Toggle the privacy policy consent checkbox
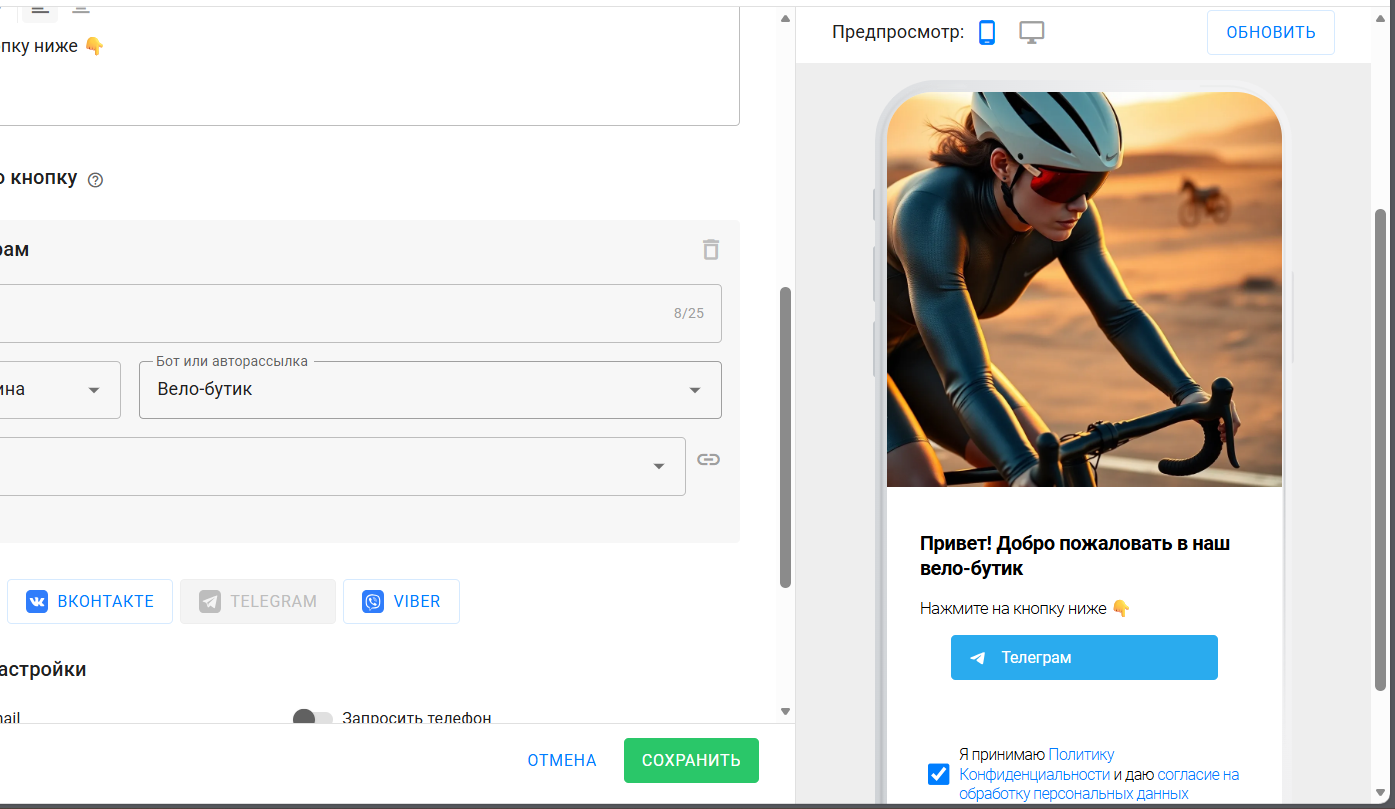Image resolution: width=1395 pixels, height=809 pixels. click(938, 774)
